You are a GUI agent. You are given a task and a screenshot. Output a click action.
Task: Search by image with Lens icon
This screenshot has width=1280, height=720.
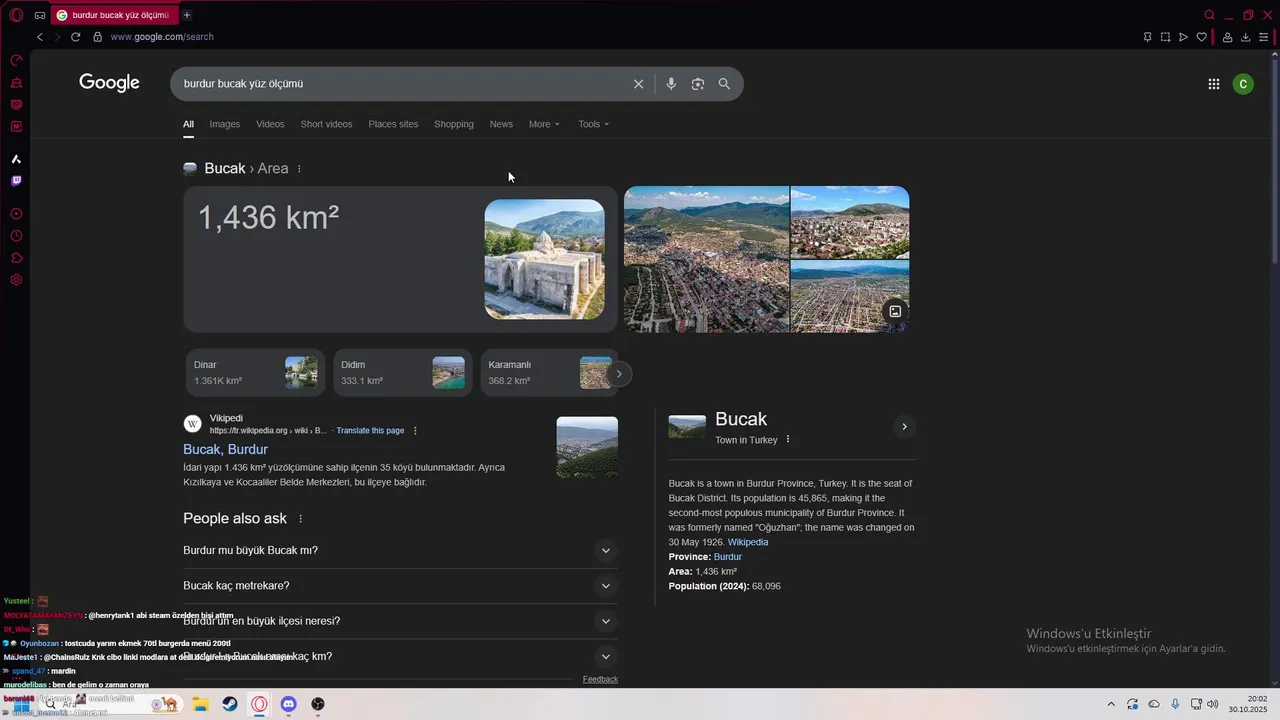coord(698,84)
